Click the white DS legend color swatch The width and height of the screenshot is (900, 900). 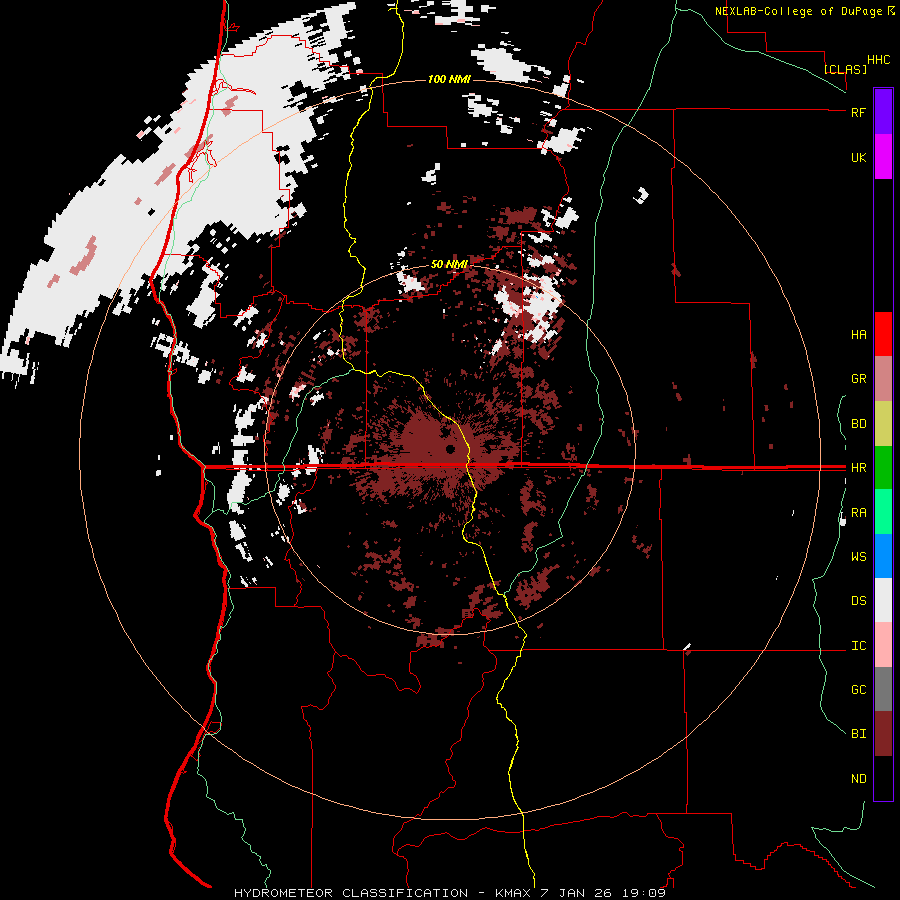tap(883, 600)
